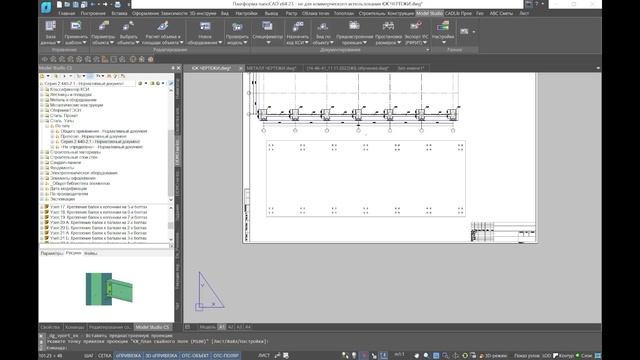Select the Параметры preview tab

point(51,253)
